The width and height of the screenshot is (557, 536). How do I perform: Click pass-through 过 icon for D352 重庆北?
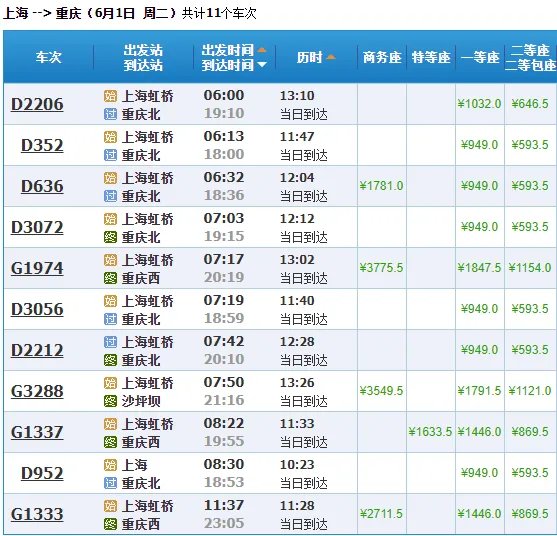coord(110,155)
